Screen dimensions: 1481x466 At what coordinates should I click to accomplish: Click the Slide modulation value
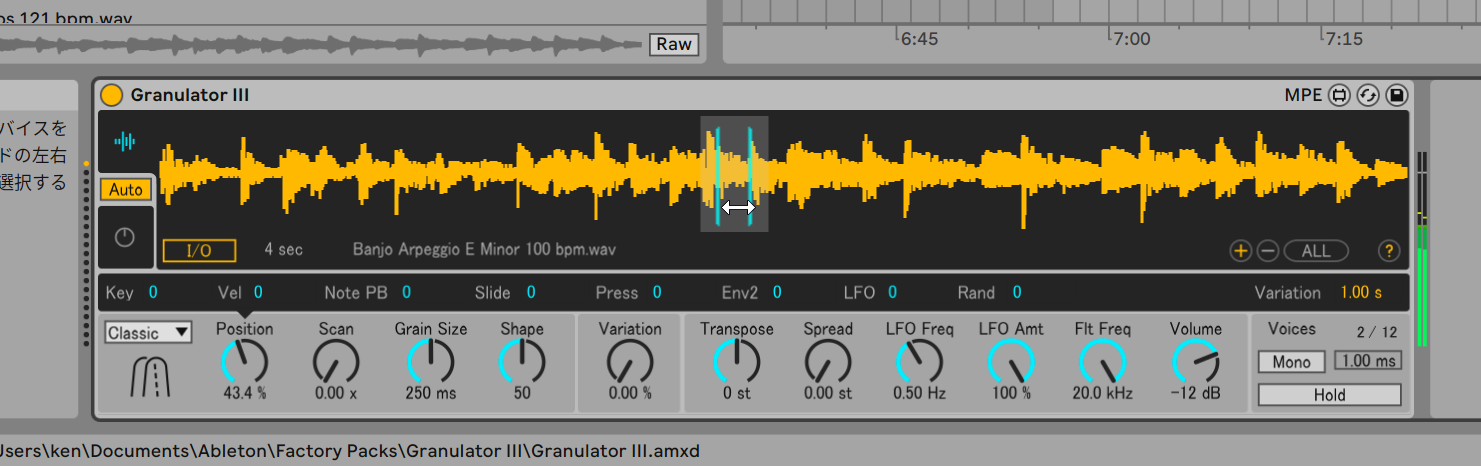tap(531, 292)
